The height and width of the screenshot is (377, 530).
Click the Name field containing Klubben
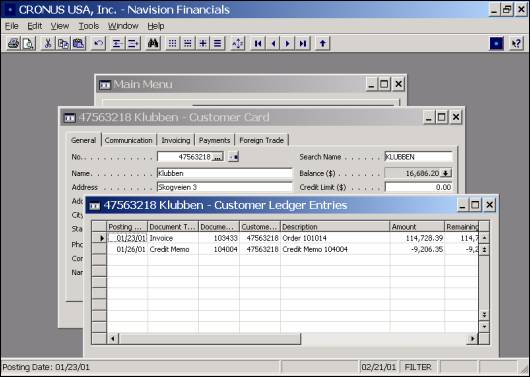(x=225, y=173)
